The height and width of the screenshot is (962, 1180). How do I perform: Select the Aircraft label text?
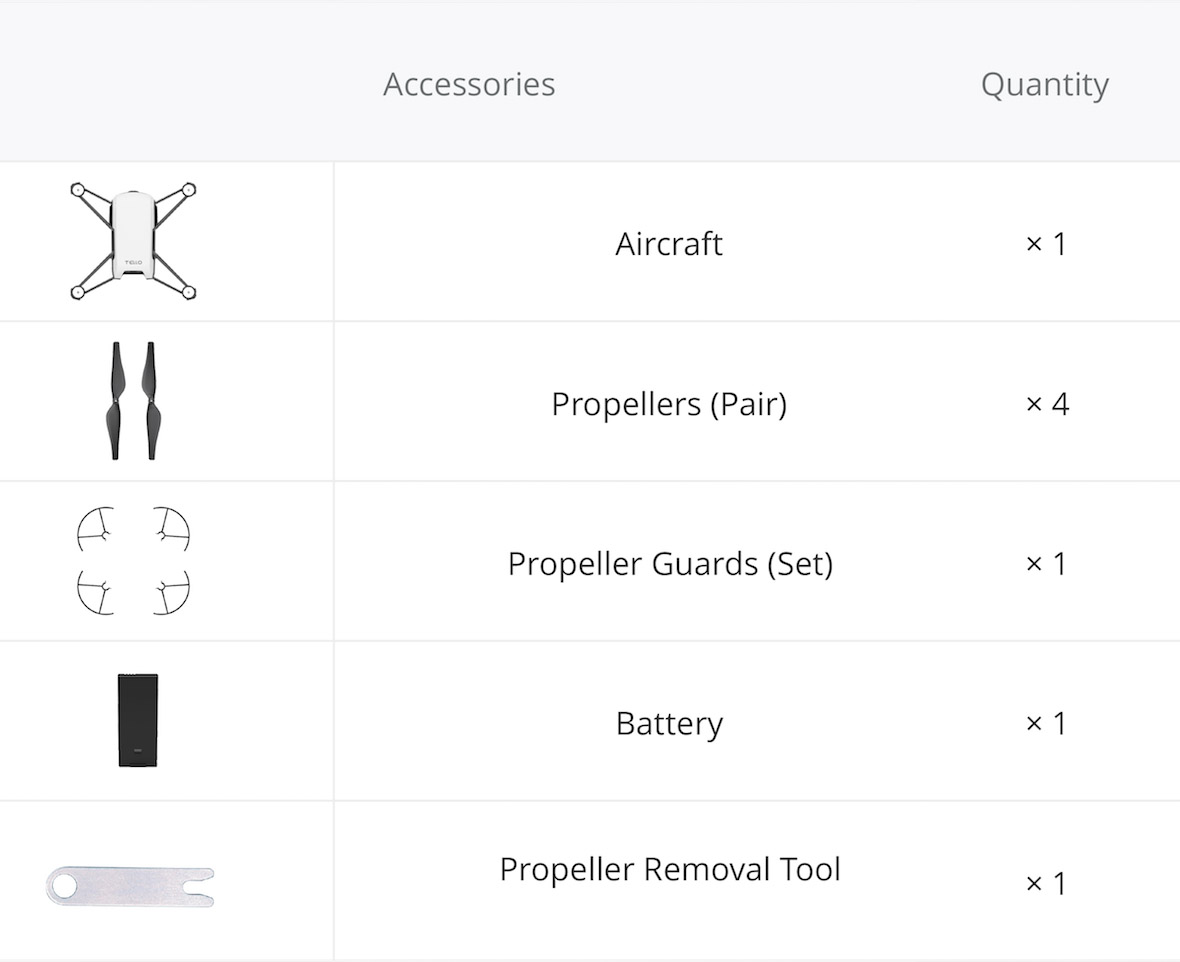pyautogui.click(x=669, y=244)
